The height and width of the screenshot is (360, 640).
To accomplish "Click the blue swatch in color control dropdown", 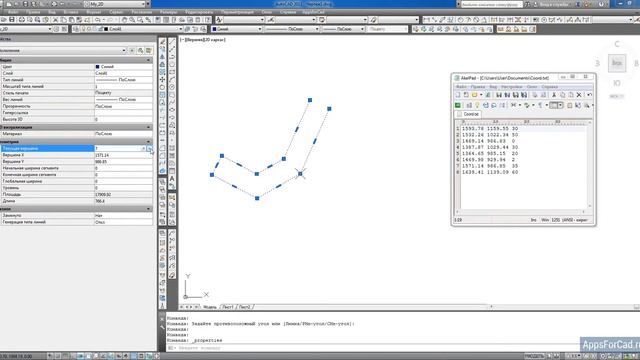I will click(214, 29).
